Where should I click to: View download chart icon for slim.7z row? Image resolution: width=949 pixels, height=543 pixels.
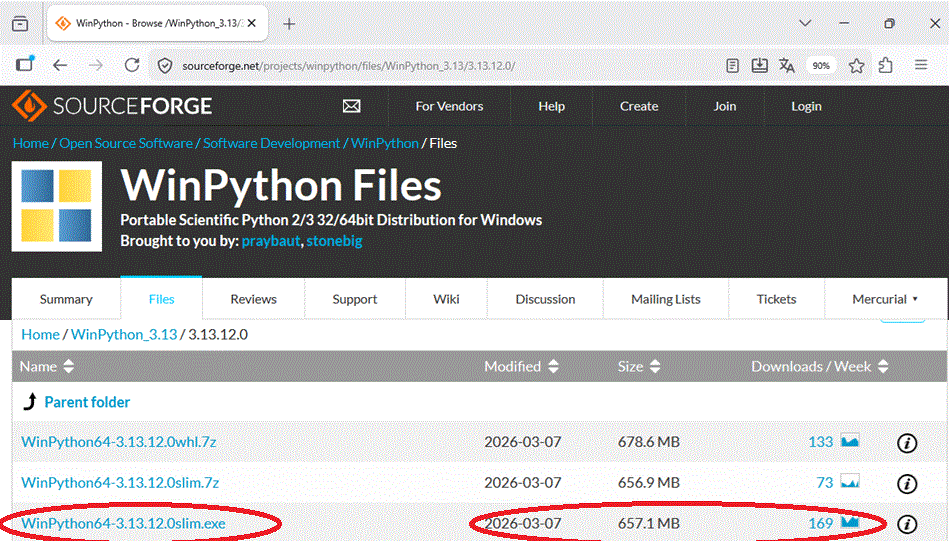point(850,482)
